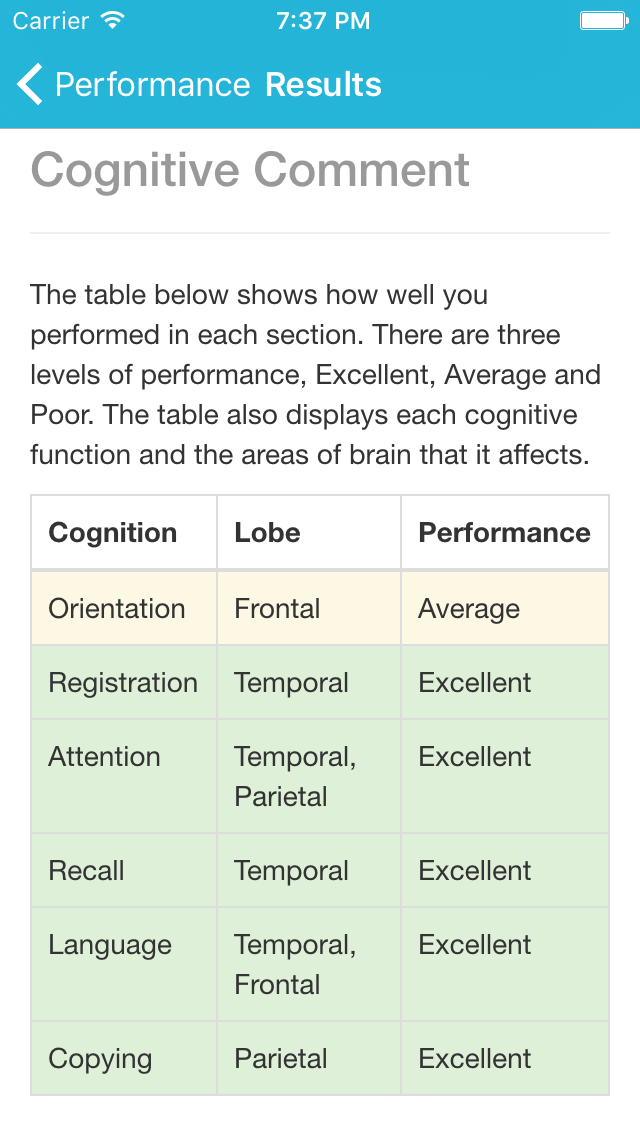The height and width of the screenshot is (1136, 640).
Task: Tap the Temporal, Parietal lobe cell
Action: pos(295,776)
